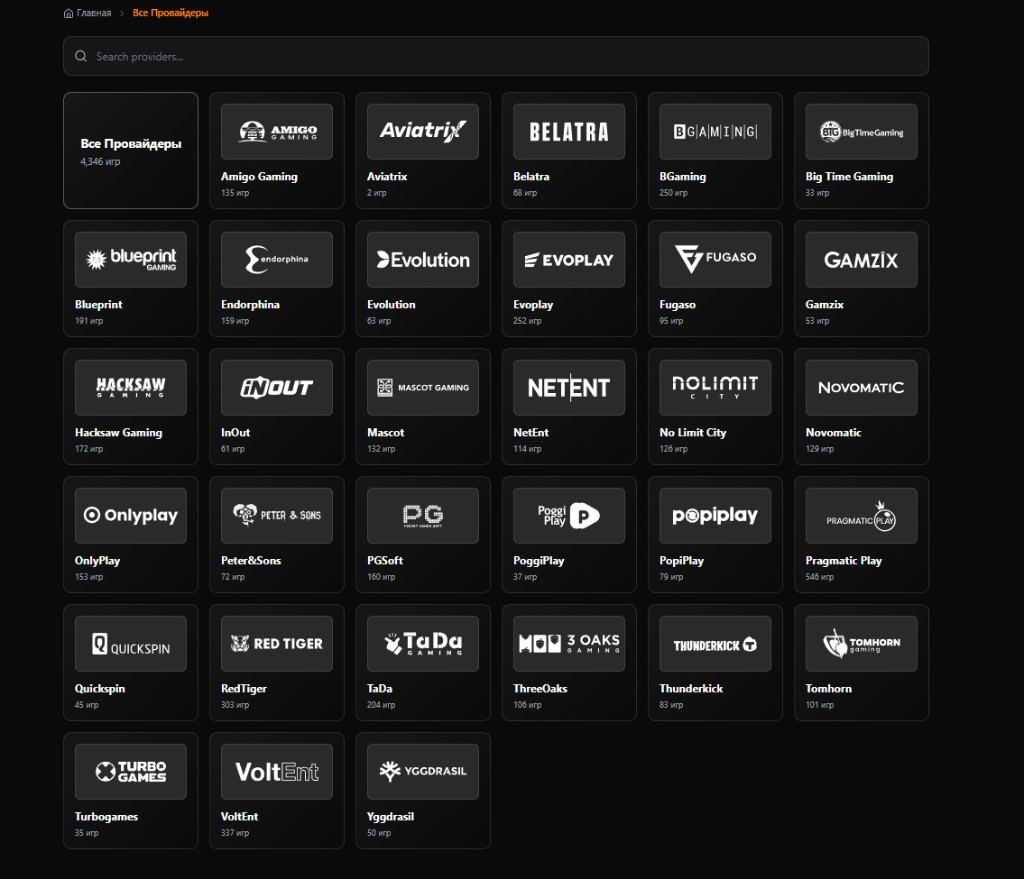Focus the Search providers input field

(x=496, y=56)
